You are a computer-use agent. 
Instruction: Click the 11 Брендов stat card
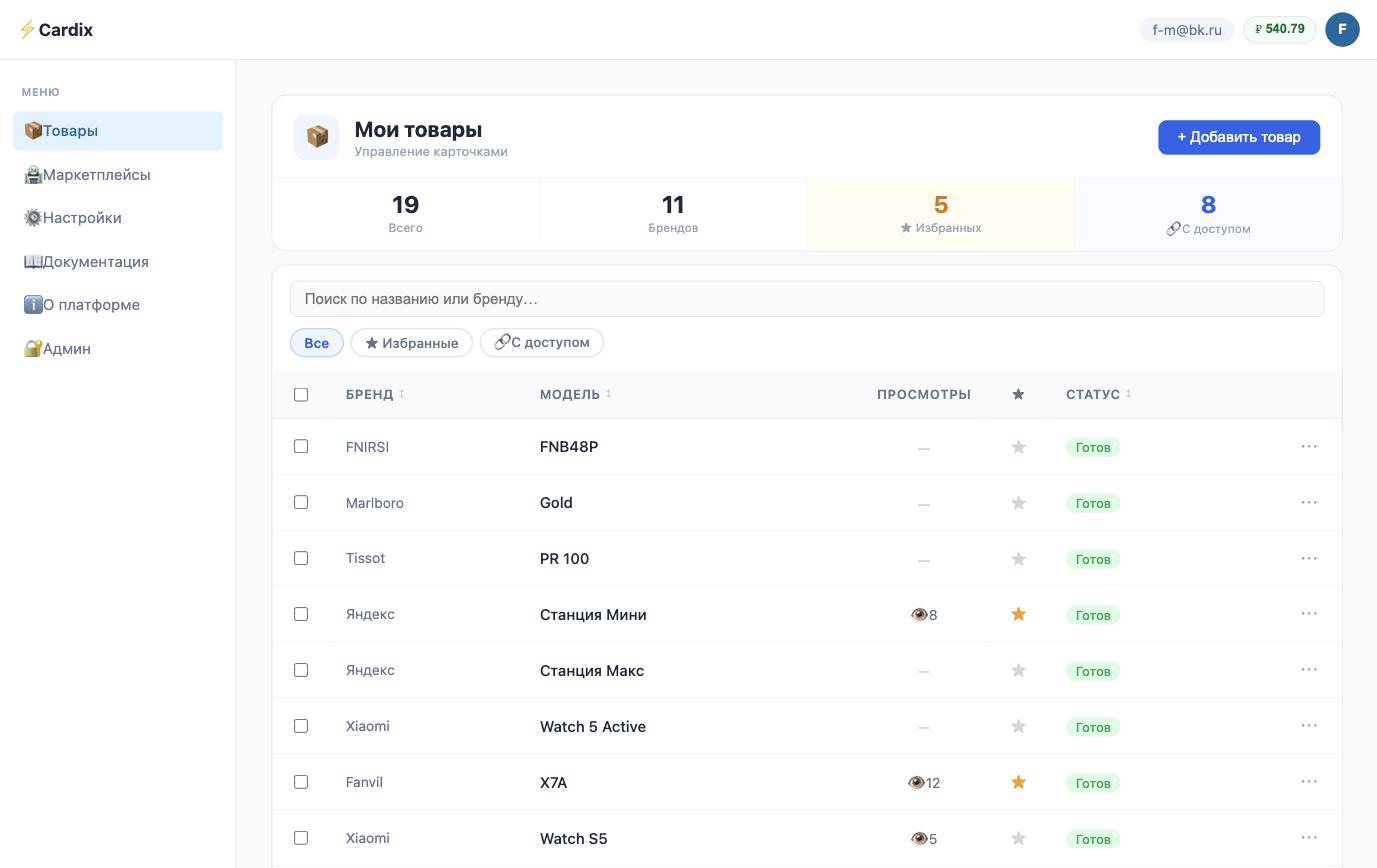(x=673, y=214)
